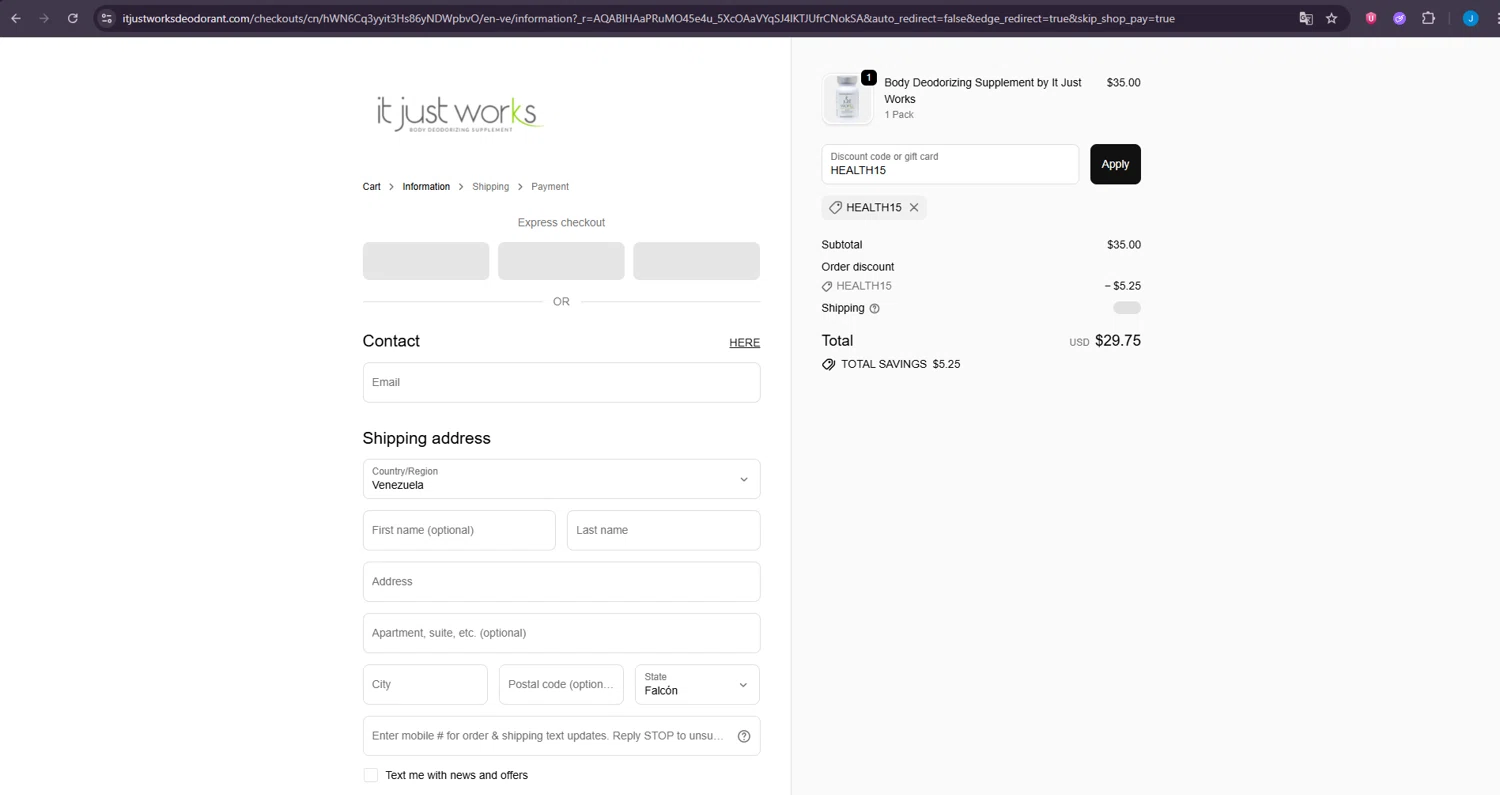Click the total amount $29.75
This screenshot has width=1500, height=795.
1118,340
